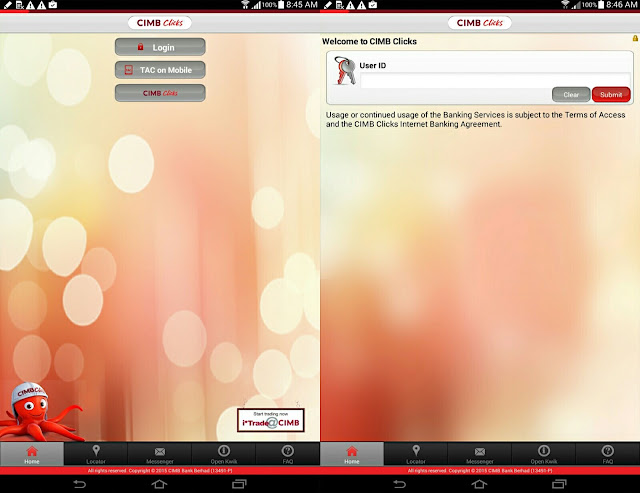
Task: Open FAQ tab on right screen
Action: pos(608,454)
